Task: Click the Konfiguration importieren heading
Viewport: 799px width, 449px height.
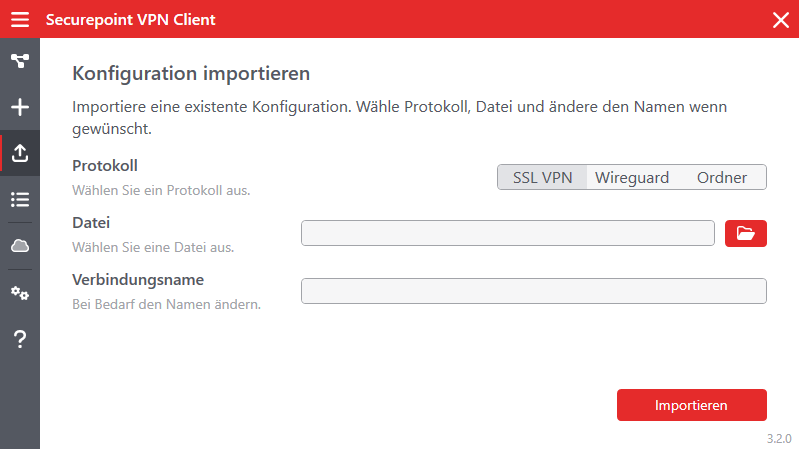Action: click(191, 73)
